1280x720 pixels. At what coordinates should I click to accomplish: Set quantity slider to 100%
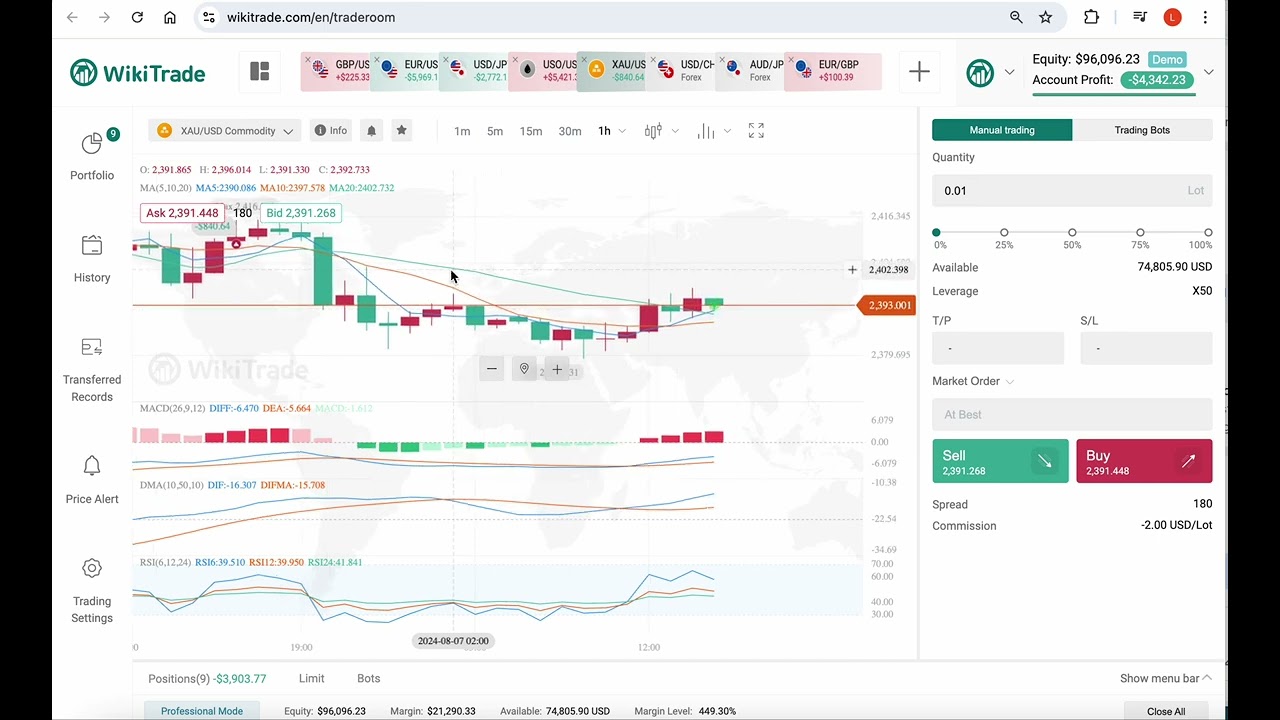pos(1208,232)
